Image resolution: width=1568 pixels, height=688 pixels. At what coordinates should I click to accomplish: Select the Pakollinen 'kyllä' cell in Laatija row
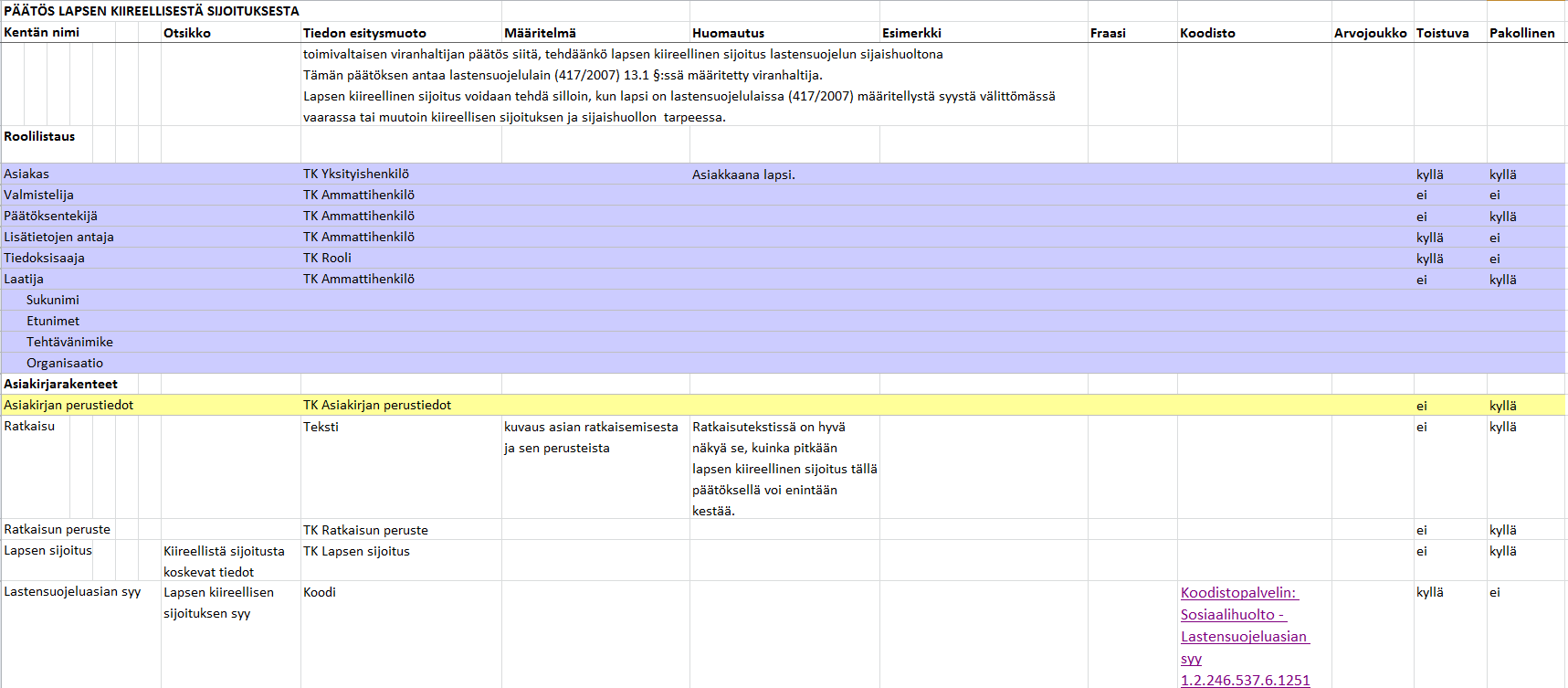pos(1503,280)
